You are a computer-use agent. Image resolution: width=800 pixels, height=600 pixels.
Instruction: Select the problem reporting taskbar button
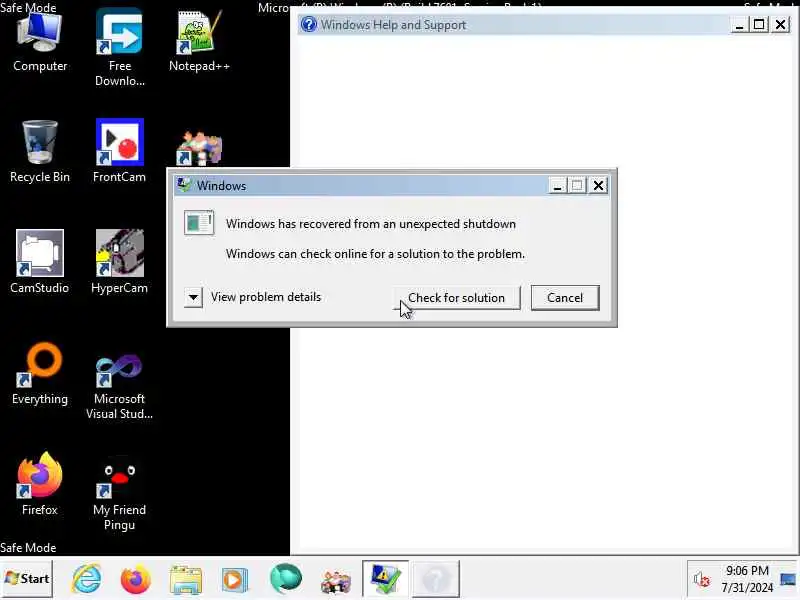[385, 579]
